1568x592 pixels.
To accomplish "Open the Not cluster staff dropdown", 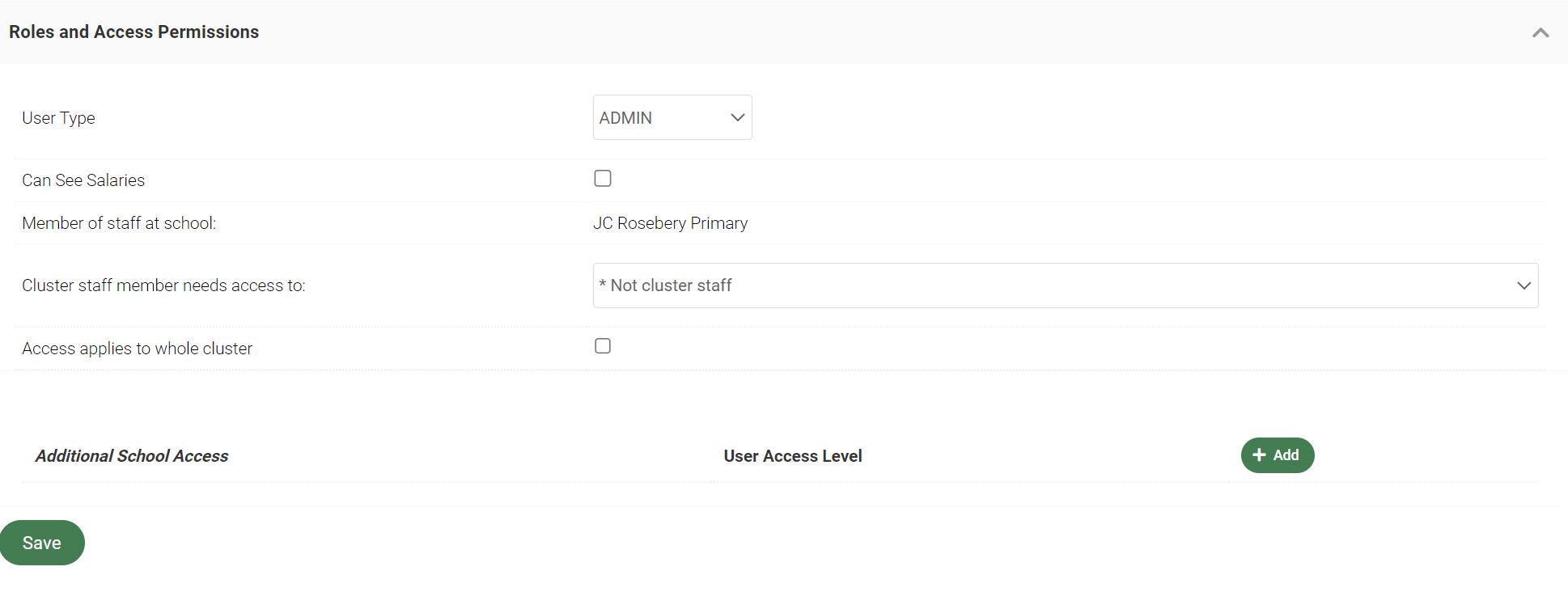I will click(x=1065, y=285).
